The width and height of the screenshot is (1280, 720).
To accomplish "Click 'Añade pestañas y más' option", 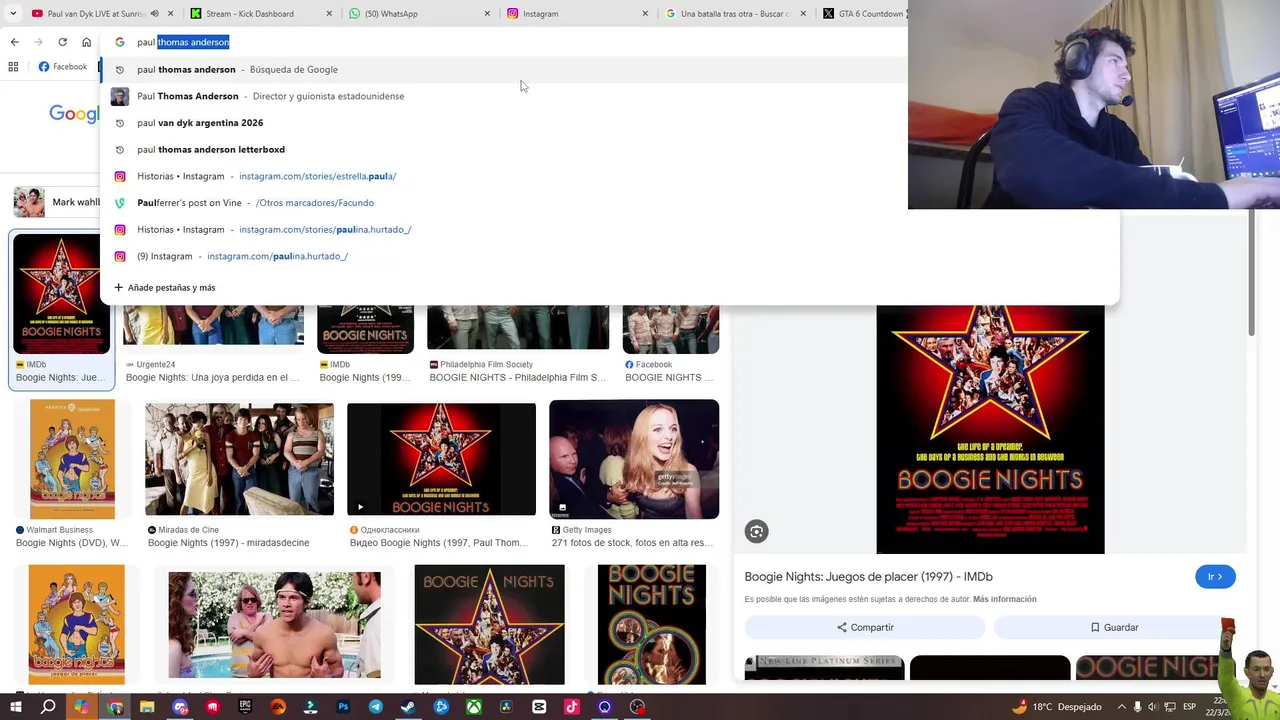I will point(165,288).
